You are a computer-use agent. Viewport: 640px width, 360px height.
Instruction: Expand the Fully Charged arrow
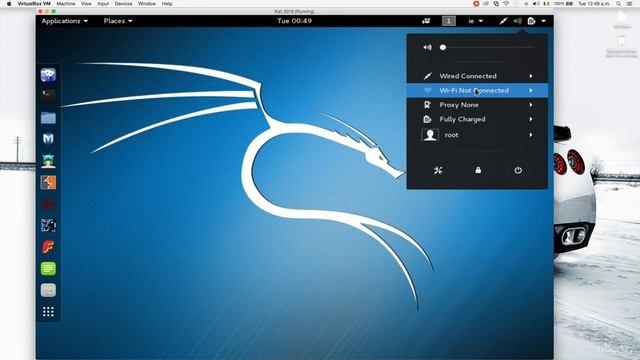click(531, 119)
